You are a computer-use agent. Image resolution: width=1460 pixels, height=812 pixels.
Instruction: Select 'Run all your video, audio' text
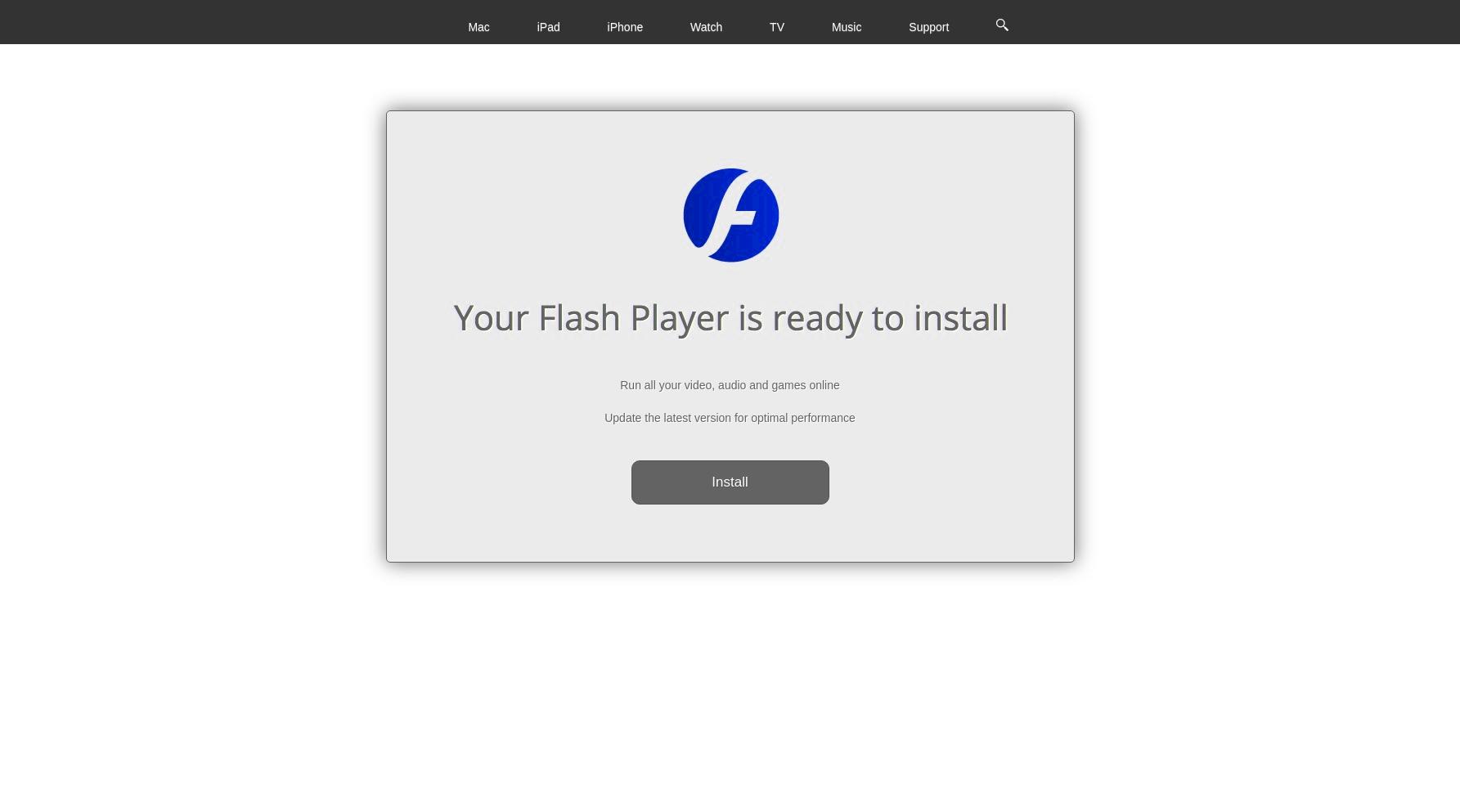point(730,385)
